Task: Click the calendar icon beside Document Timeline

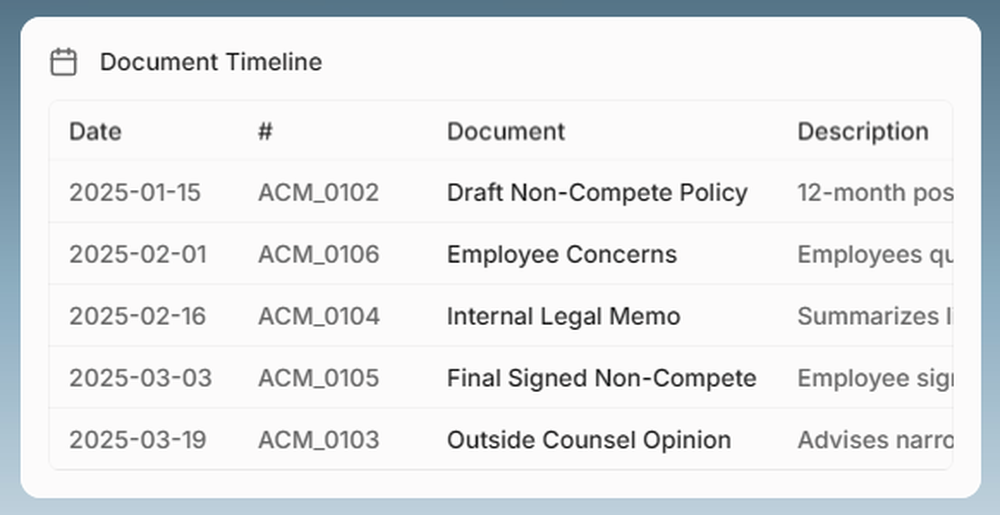Action: (63, 62)
